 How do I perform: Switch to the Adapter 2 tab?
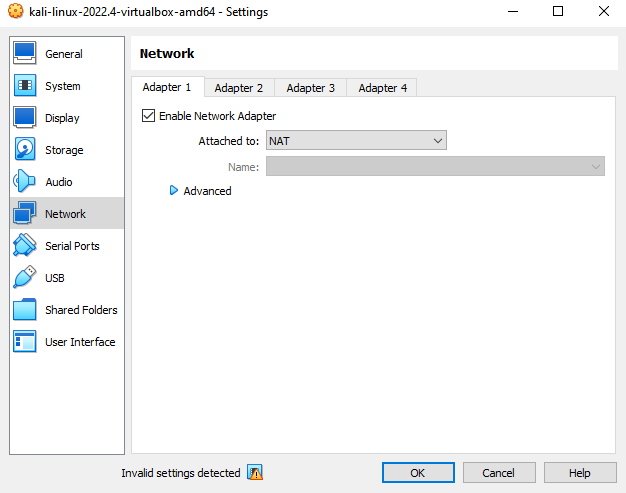(x=239, y=88)
